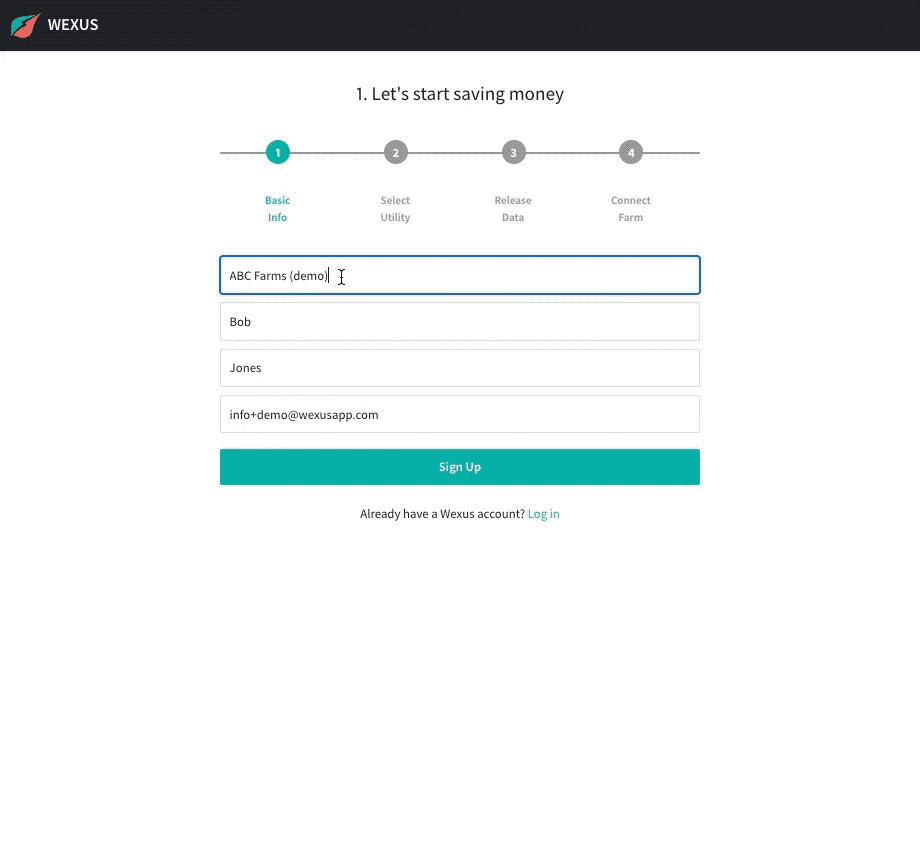Click the Basic Info step label
920x852 pixels.
[277, 209]
